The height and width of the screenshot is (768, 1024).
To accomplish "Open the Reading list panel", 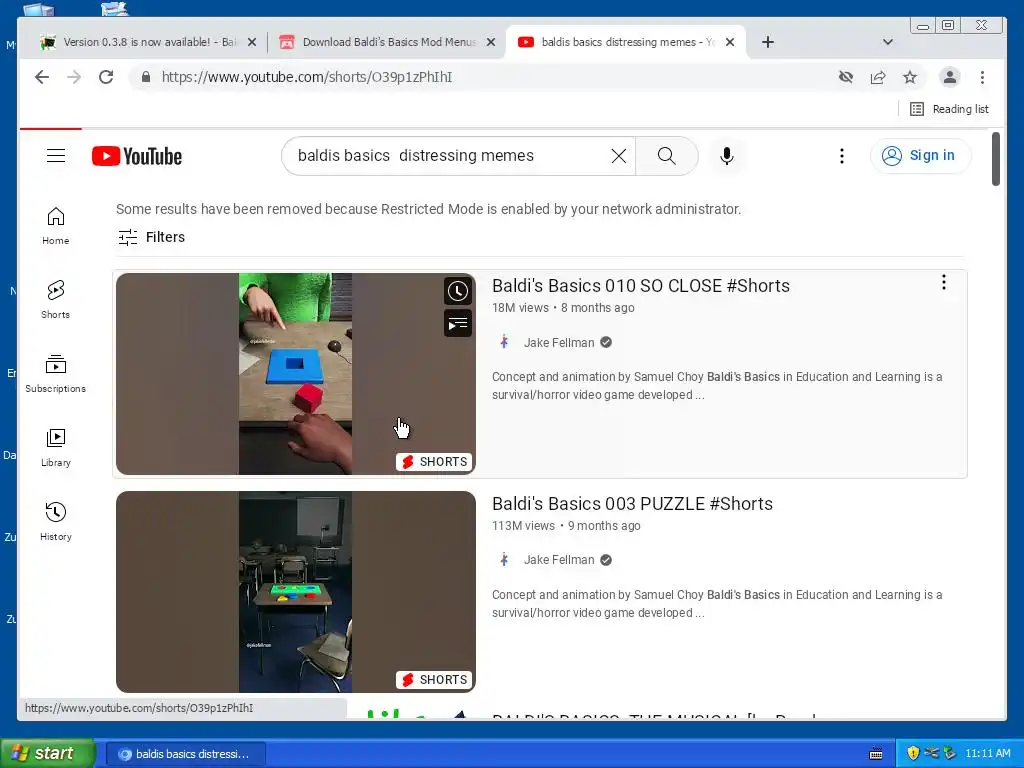I will [950, 109].
